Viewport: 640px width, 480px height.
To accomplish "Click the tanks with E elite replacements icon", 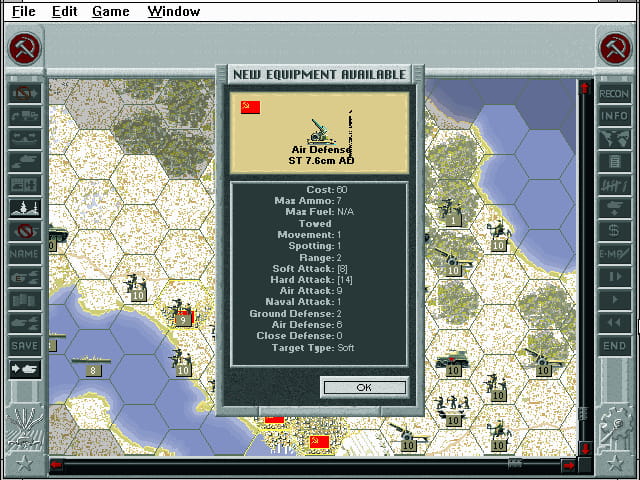I will pos(24,277).
